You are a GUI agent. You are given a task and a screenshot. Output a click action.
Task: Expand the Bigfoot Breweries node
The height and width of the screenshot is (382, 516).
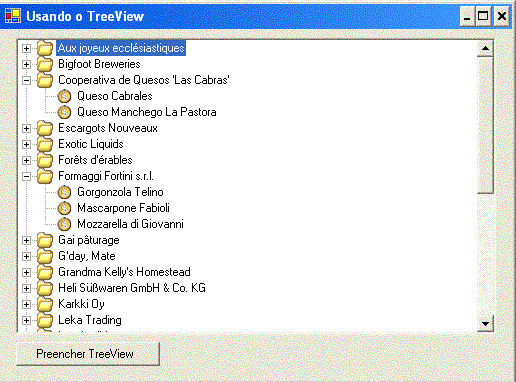[26, 64]
